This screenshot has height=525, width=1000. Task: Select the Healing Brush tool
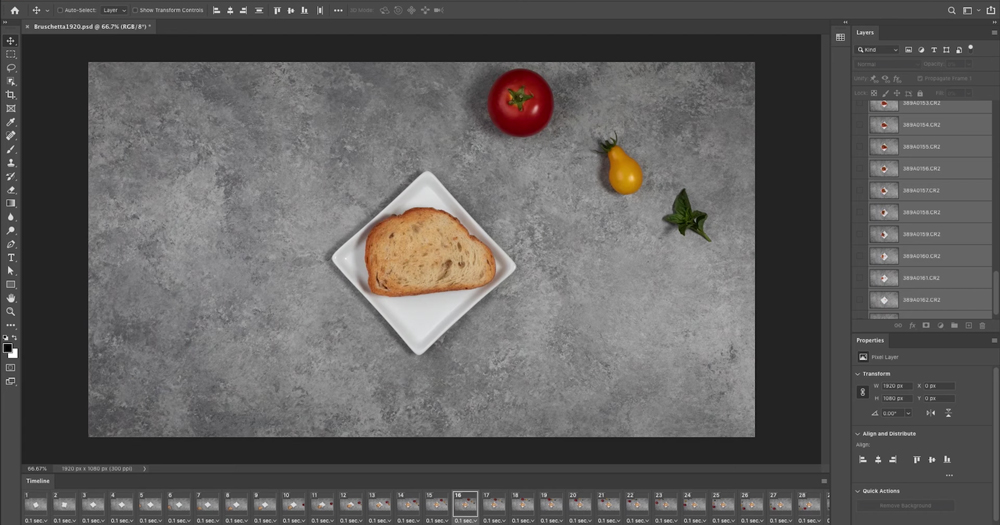pos(11,136)
